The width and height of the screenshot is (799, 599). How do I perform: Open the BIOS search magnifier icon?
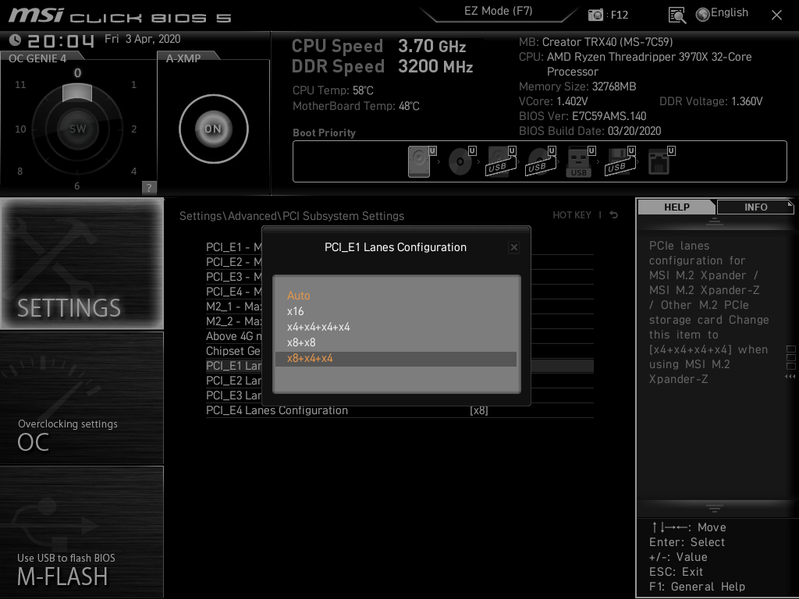(x=677, y=15)
